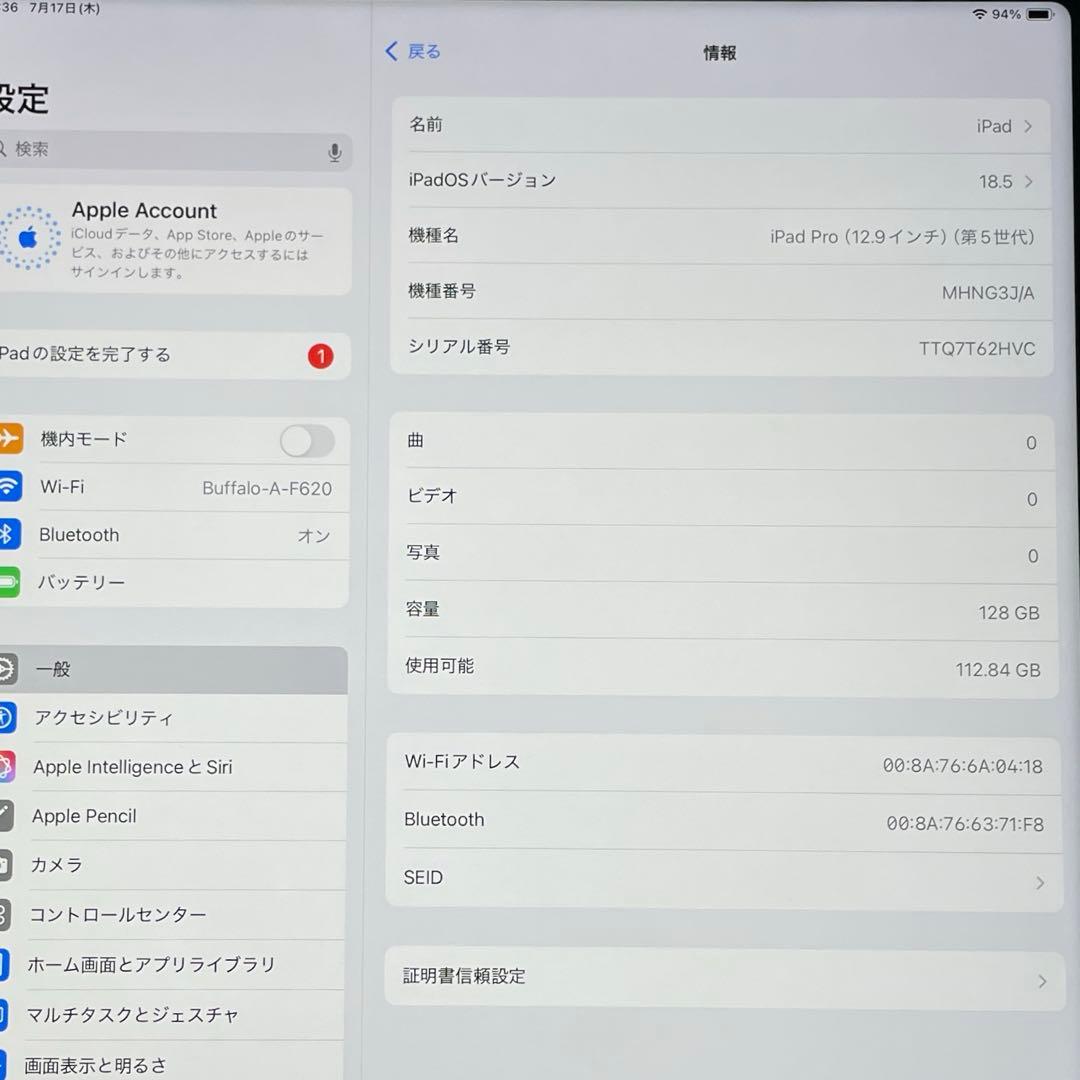This screenshot has width=1080, height=1080.
Task: Open マルチタスクとジェスチャ settings
Action: click(135, 1015)
